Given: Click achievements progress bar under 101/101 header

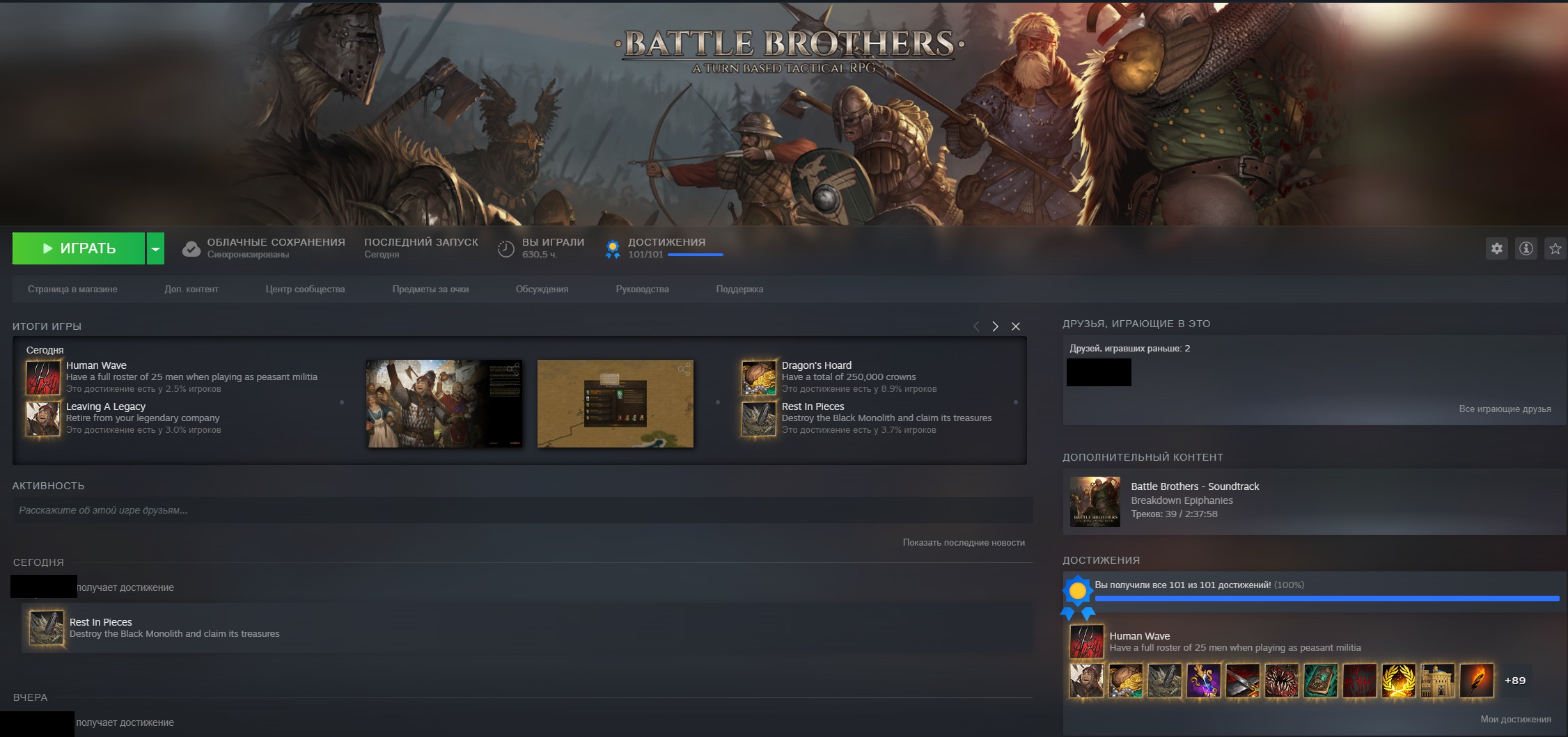Looking at the screenshot, I should pos(696,255).
